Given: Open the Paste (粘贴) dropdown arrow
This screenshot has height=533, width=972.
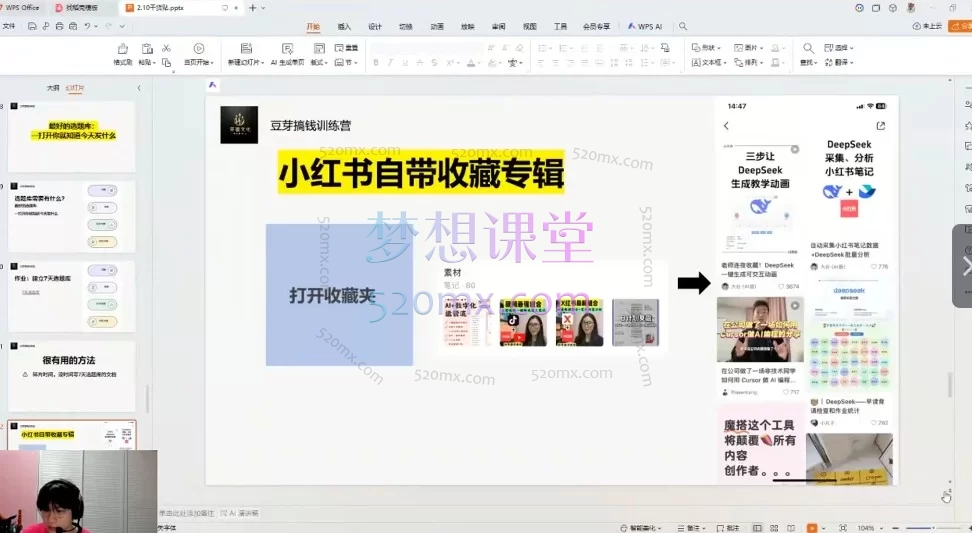Looking at the screenshot, I should 152,63.
